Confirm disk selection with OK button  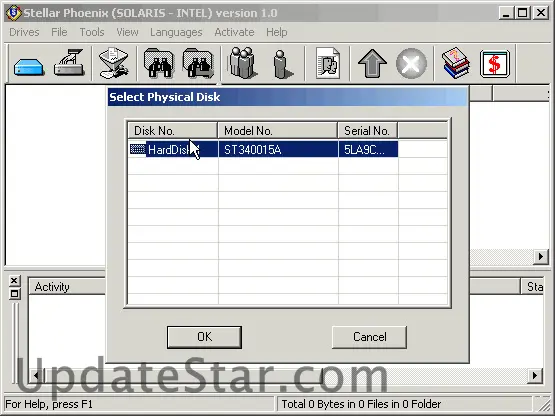pyautogui.click(x=205, y=337)
